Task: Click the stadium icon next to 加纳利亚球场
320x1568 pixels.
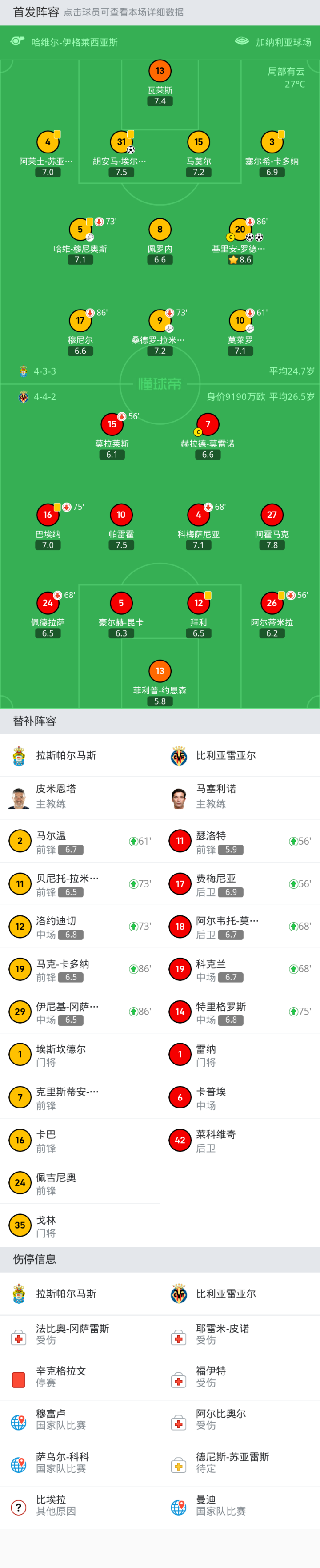Action: pyautogui.click(x=241, y=41)
